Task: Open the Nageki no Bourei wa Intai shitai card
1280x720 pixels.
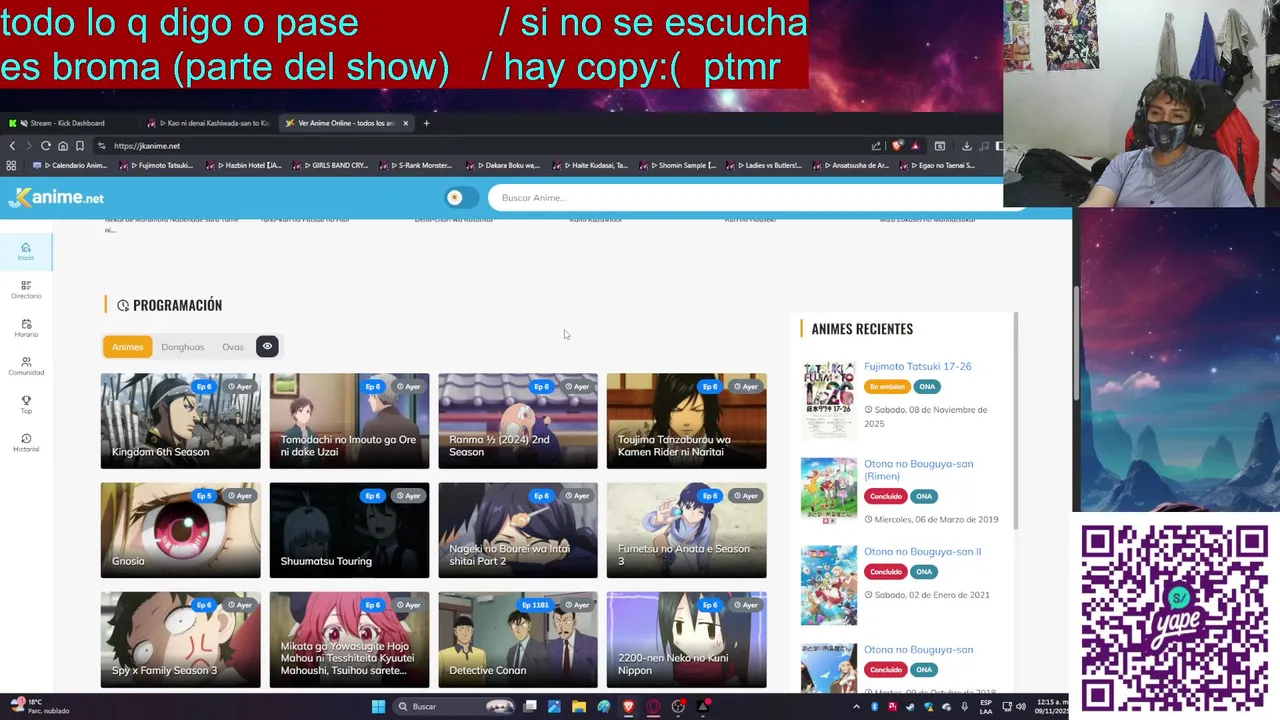Action: [518, 530]
